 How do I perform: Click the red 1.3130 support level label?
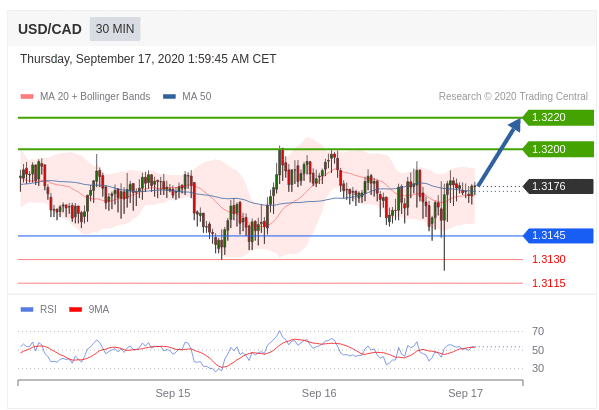click(549, 259)
